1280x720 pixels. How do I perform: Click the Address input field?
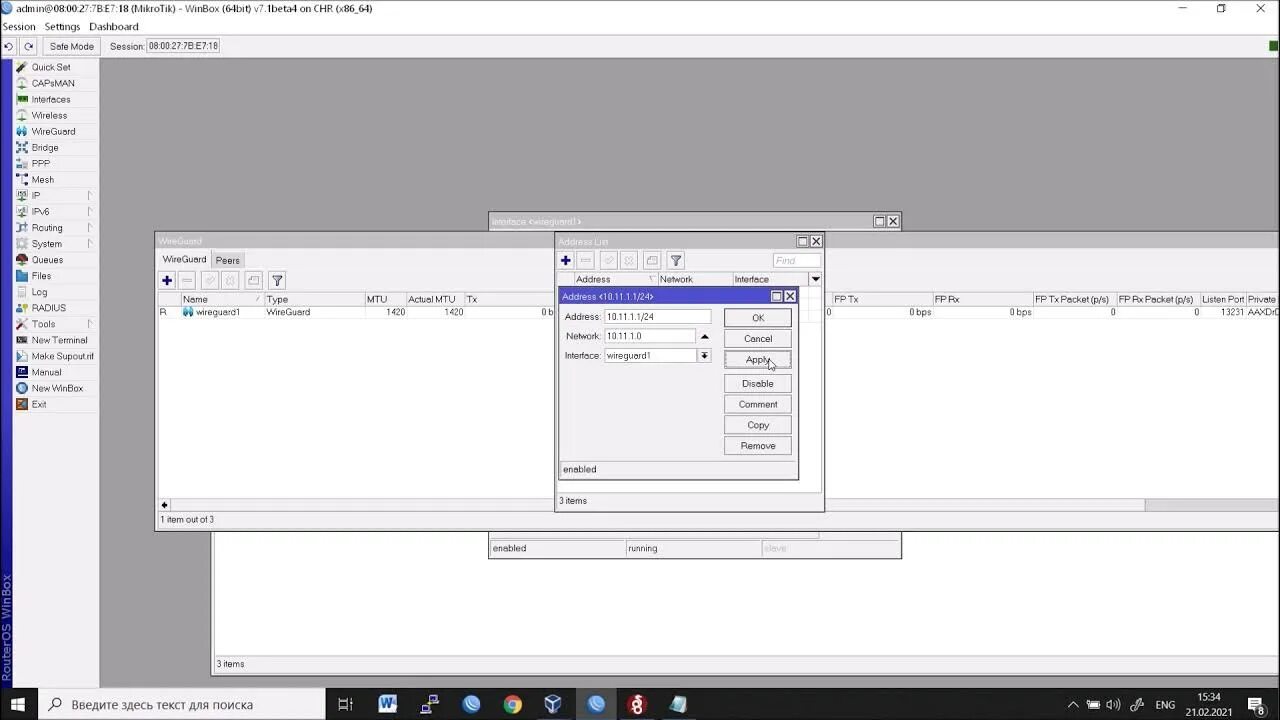[657, 316]
